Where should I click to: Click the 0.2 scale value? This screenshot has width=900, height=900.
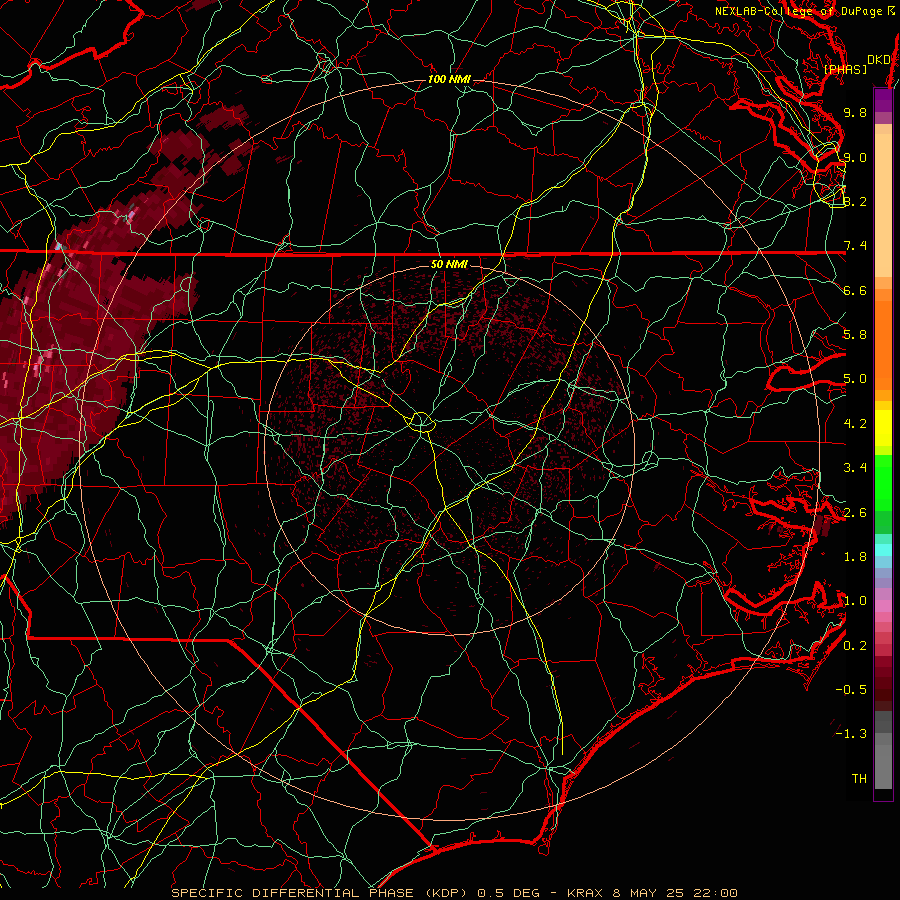pyautogui.click(x=855, y=646)
